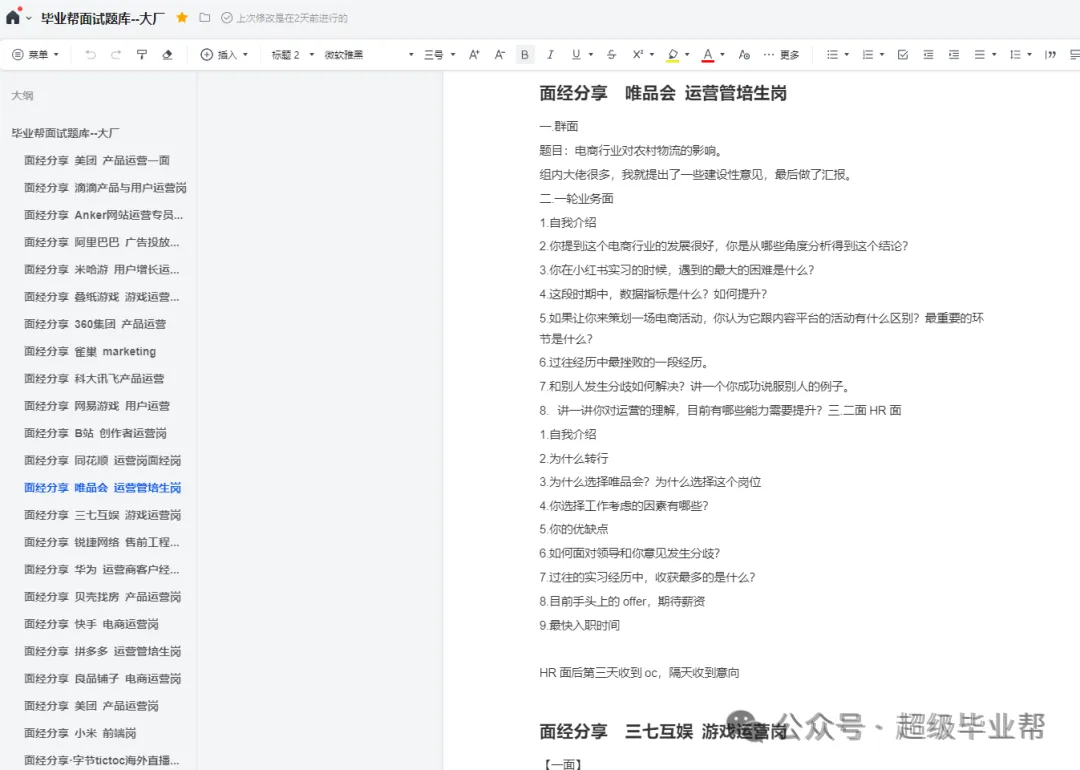This screenshot has height=770, width=1080.
Task: Open the 微软雅黑 font dropdown
Action: tap(368, 54)
